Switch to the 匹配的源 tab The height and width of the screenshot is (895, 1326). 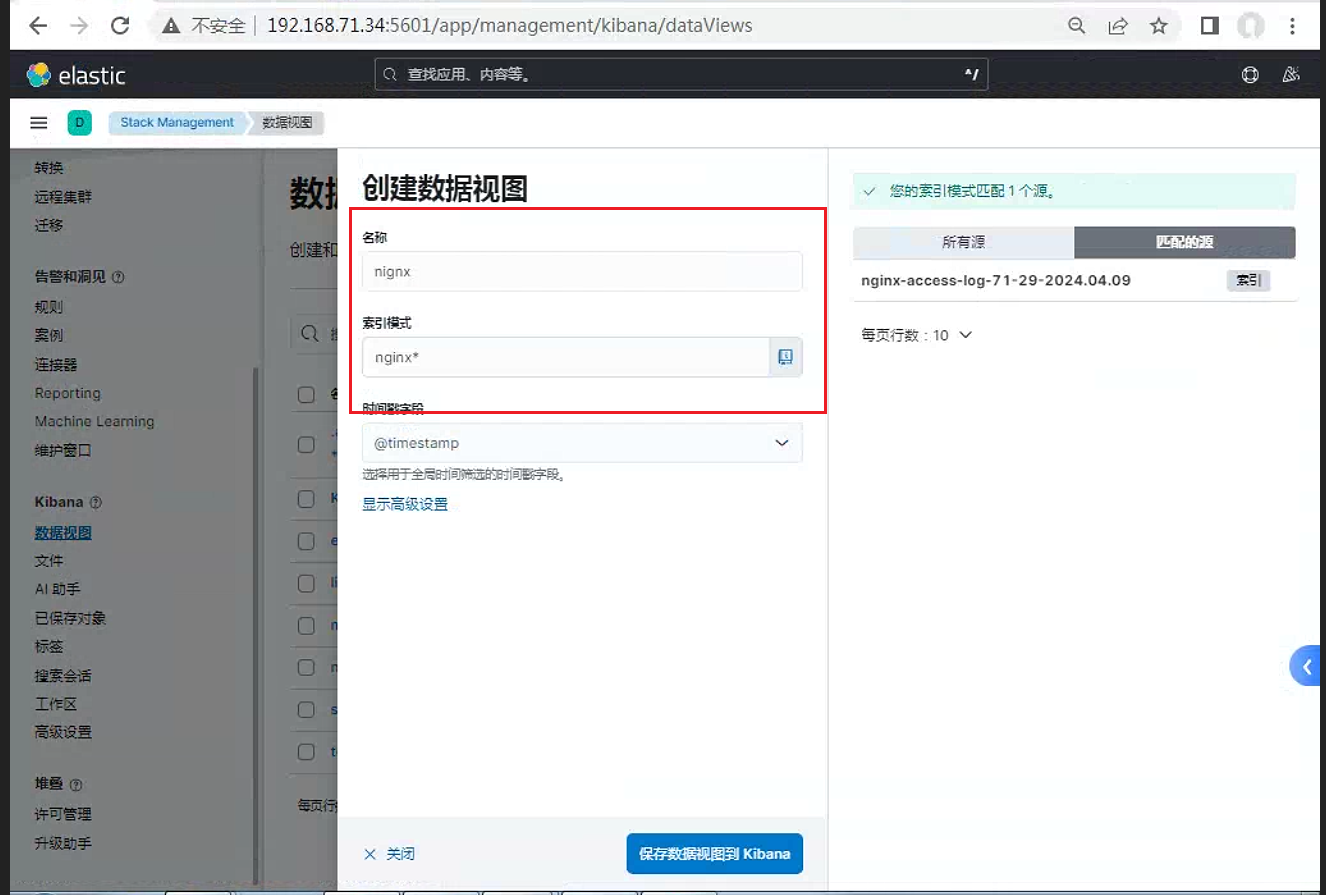pyautogui.click(x=1185, y=243)
